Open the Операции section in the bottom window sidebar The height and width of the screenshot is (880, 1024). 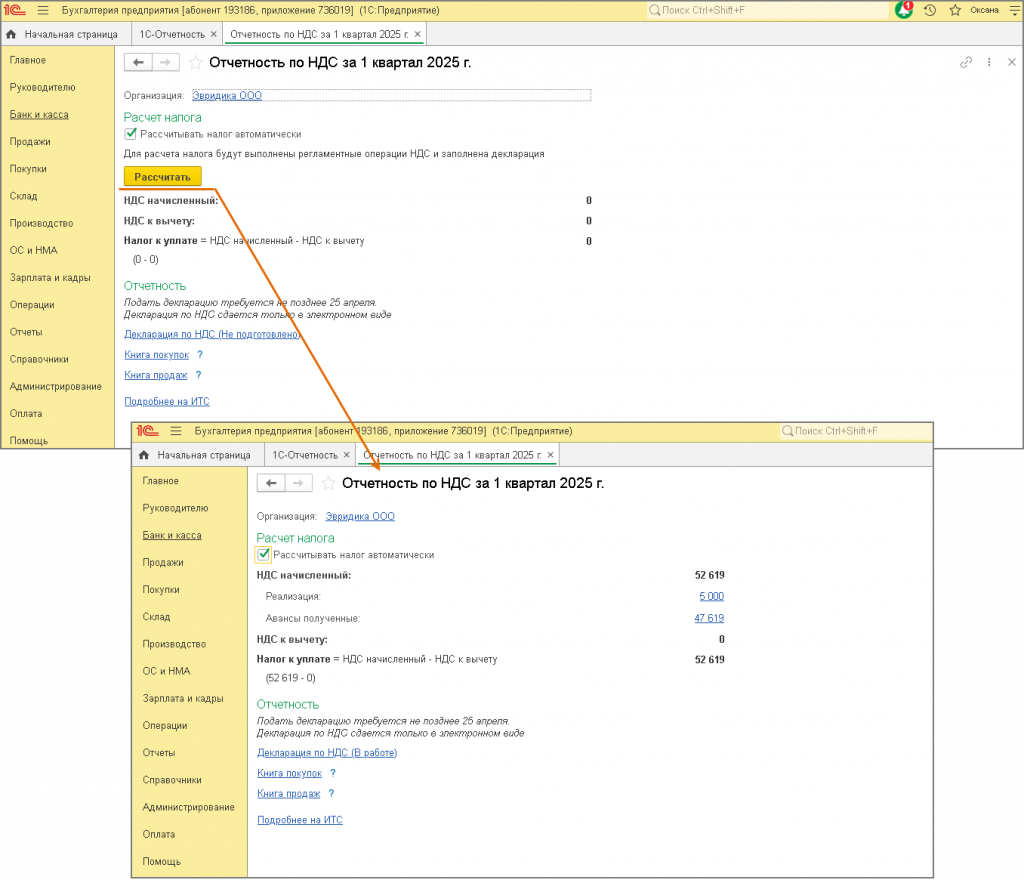click(x=165, y=725)
